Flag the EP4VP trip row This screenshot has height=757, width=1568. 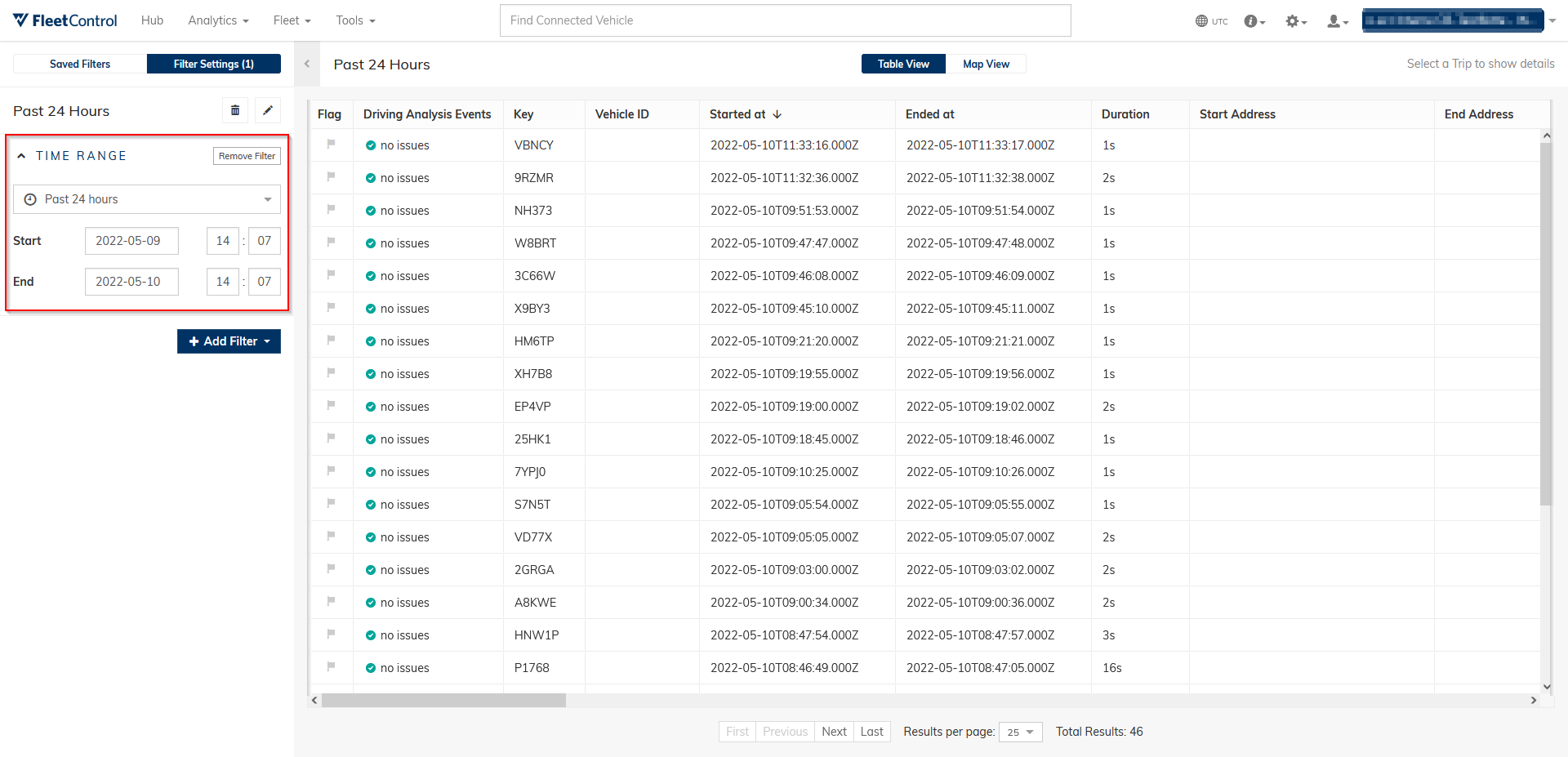(331, 405)
